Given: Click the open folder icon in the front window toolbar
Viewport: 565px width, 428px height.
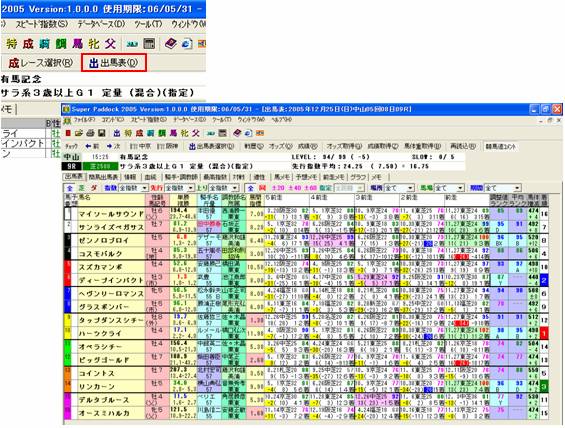Looking at the screenshot, I should 79,133.
